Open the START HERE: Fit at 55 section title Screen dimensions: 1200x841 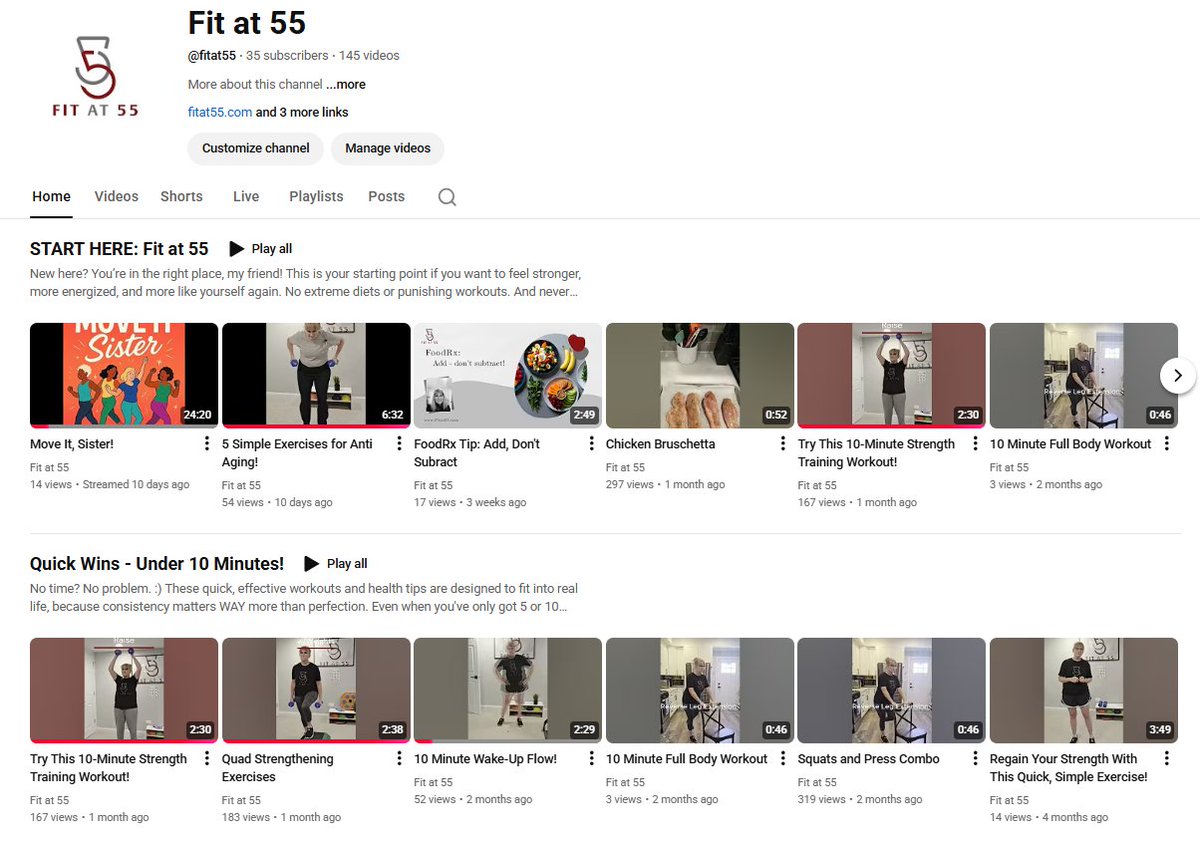(x=119, y=249)
